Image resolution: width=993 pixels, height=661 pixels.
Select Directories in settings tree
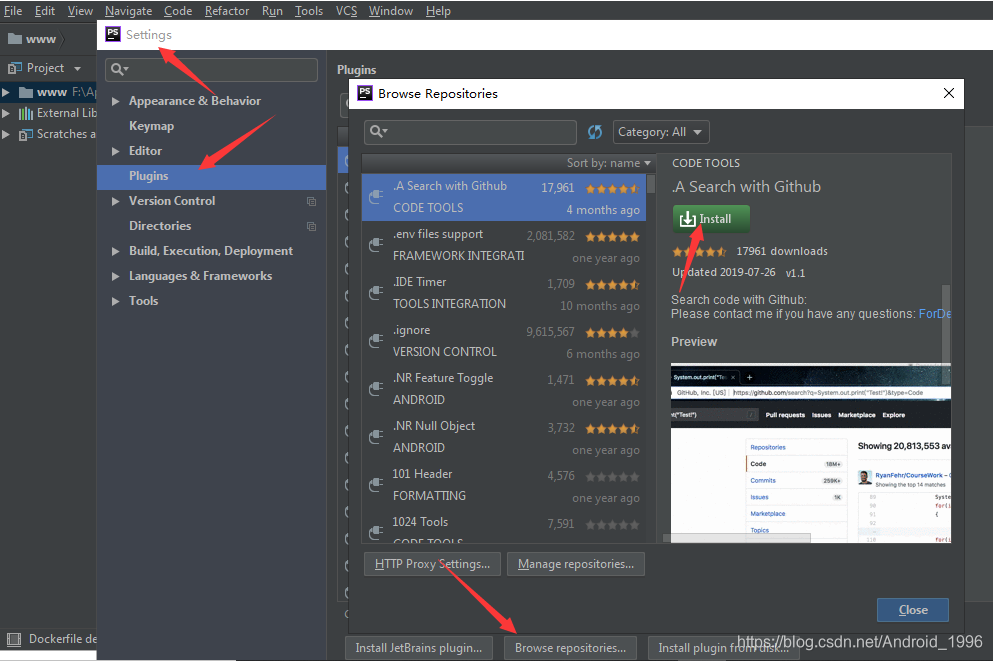pos(160,226)
